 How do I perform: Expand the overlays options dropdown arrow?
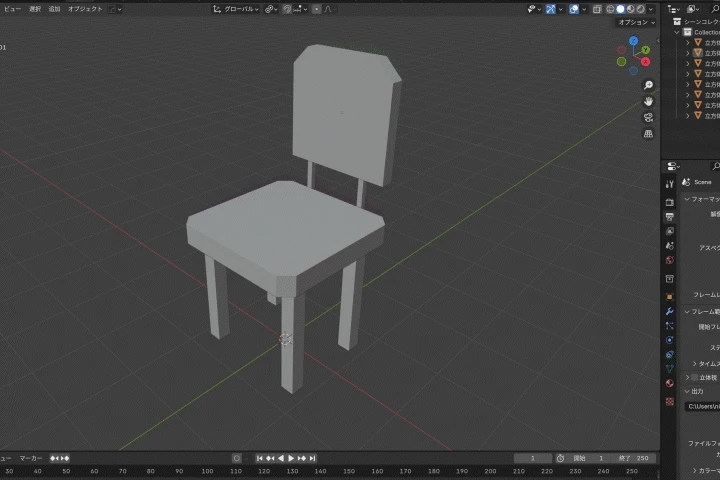point(584,9)
